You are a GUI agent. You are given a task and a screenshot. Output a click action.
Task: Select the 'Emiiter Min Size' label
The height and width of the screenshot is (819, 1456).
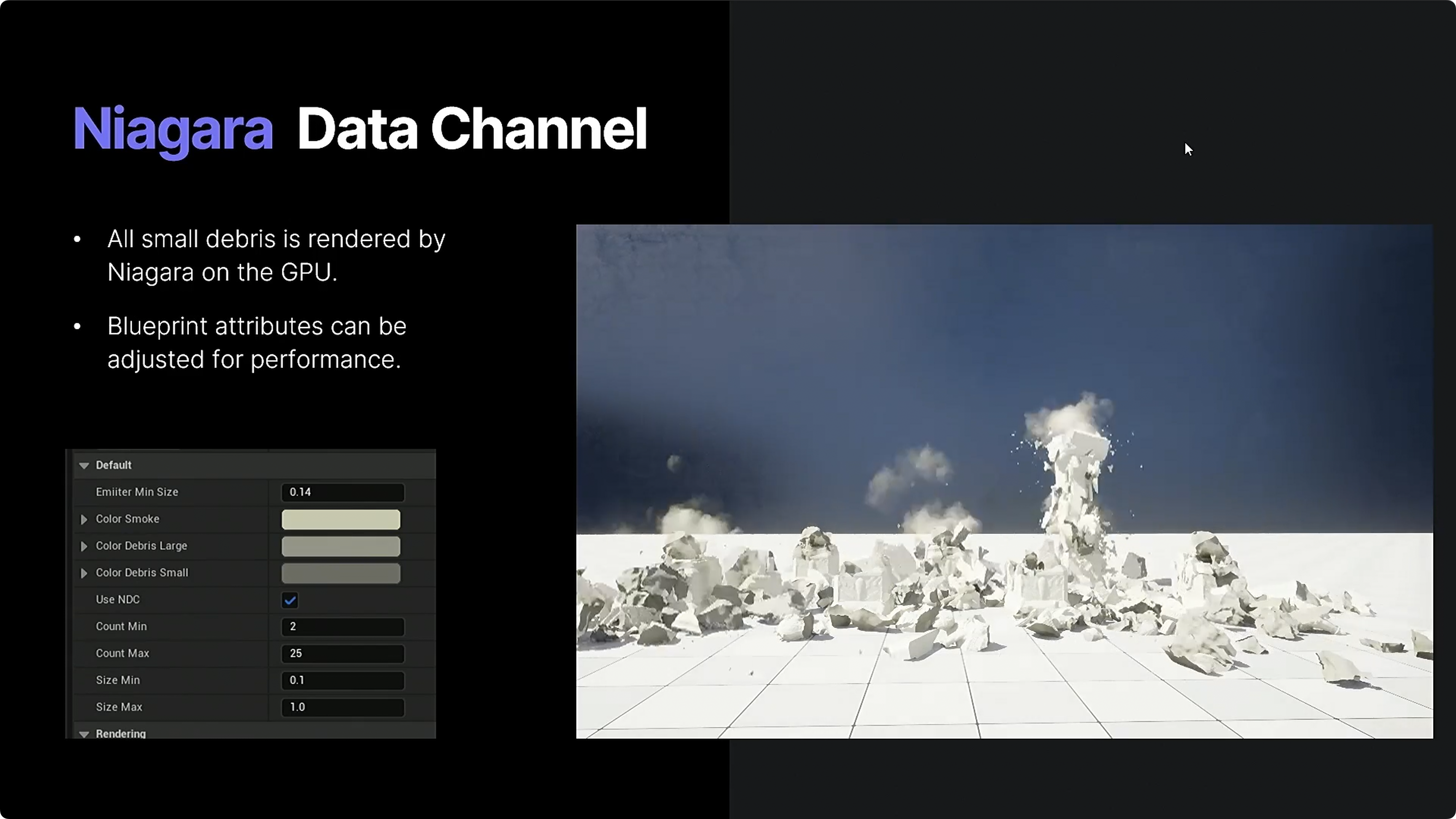(x=137, y=492)
